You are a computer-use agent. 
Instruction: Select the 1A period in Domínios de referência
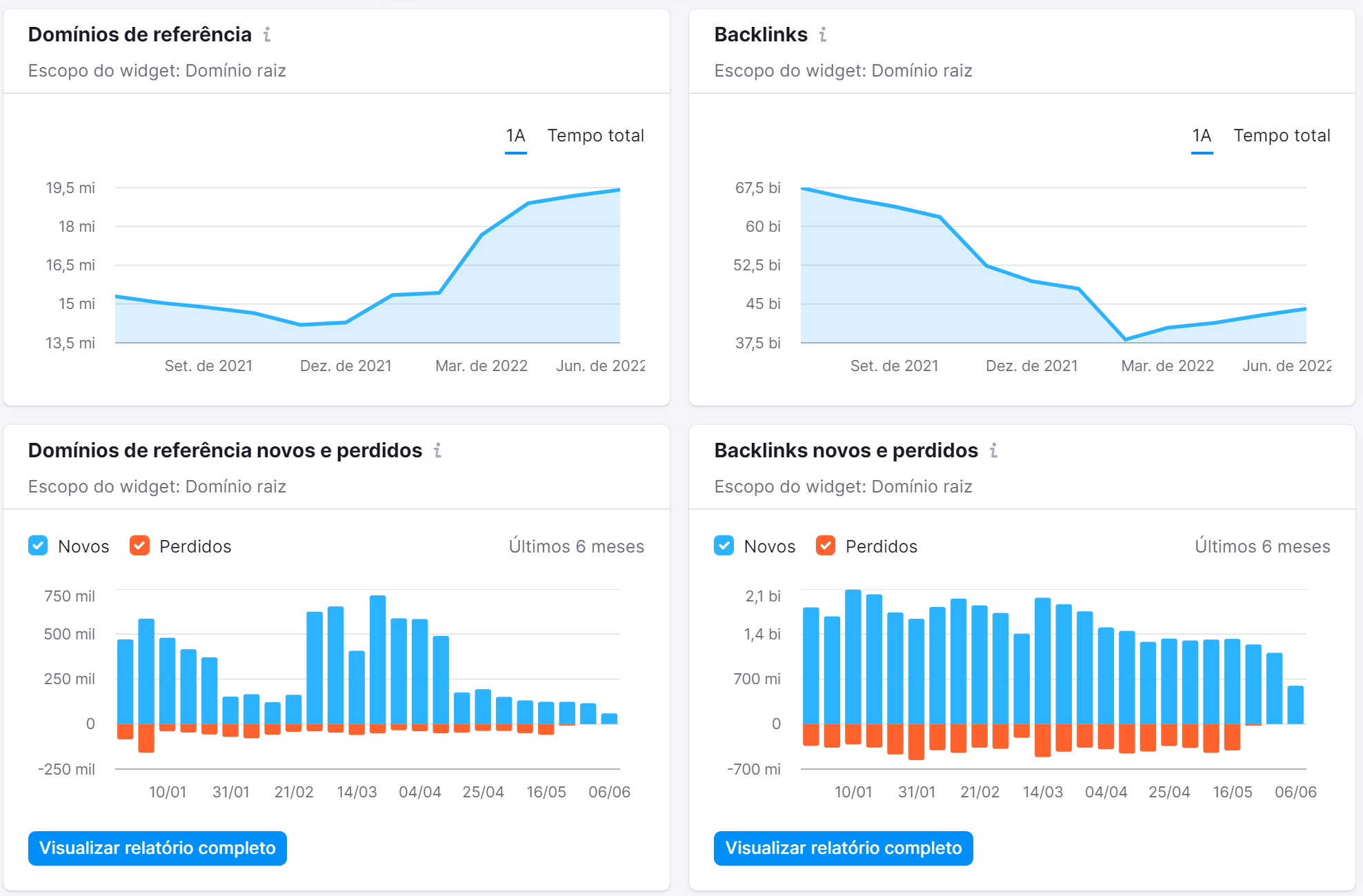[x=516, y=135]
